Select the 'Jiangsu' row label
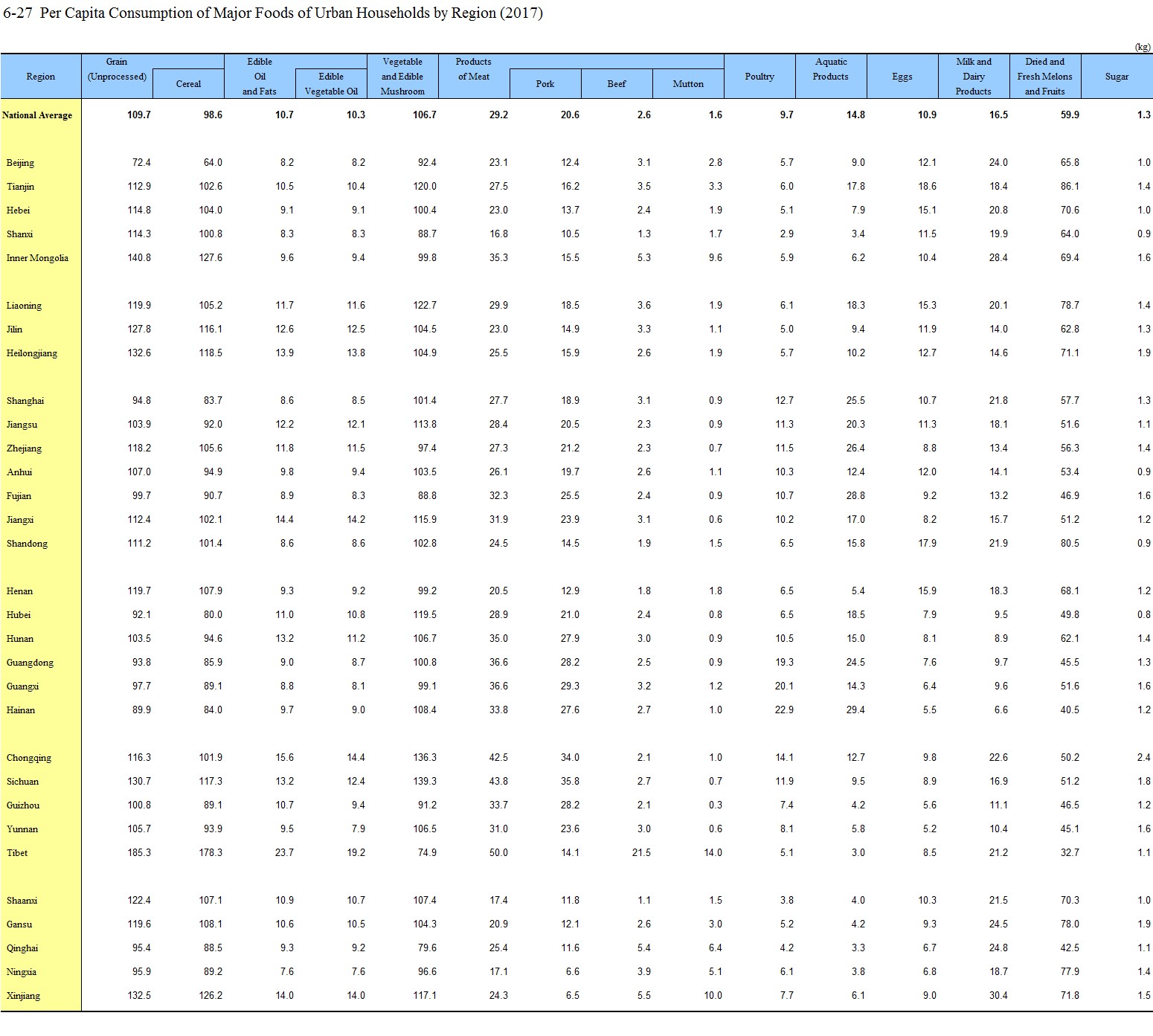The height and width of the screenshot is (1036, 1153). pos(22,425)
